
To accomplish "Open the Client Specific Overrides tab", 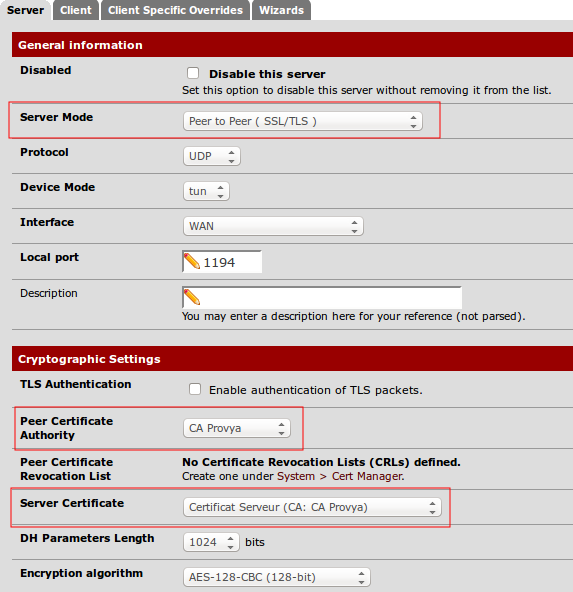I will coord(176,10).
